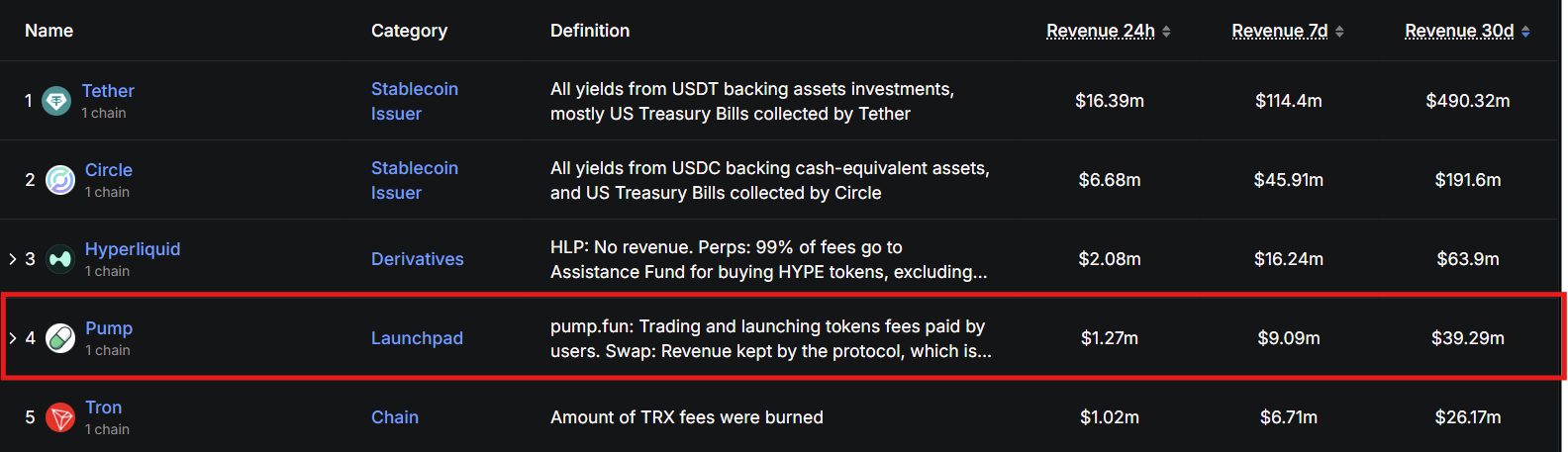Expand the Hyperliquid row chevron
The width and height of the screenshot is (1568, 452).
click(13, 259)
